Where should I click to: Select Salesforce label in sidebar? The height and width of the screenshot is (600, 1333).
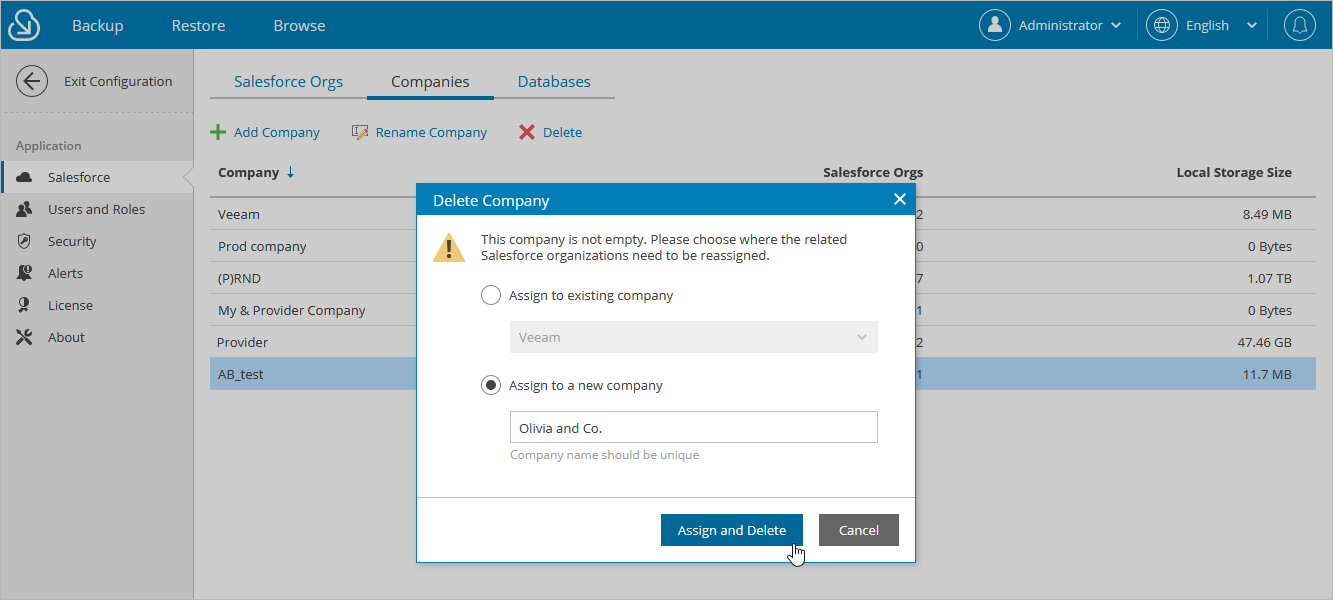click(x=79, y=177)
